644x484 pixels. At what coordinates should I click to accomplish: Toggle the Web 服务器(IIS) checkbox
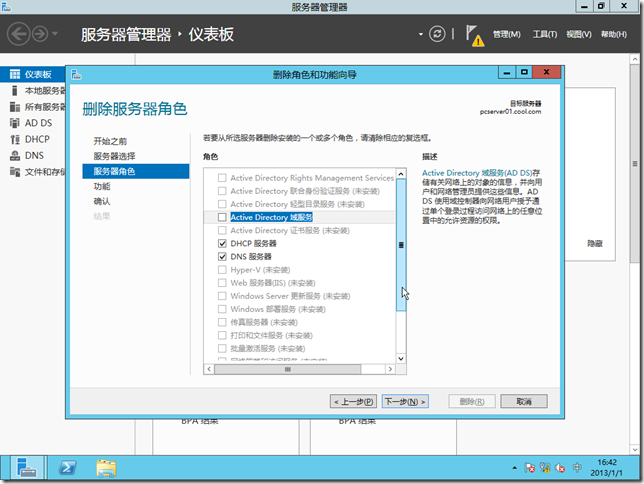click(222, 283)
